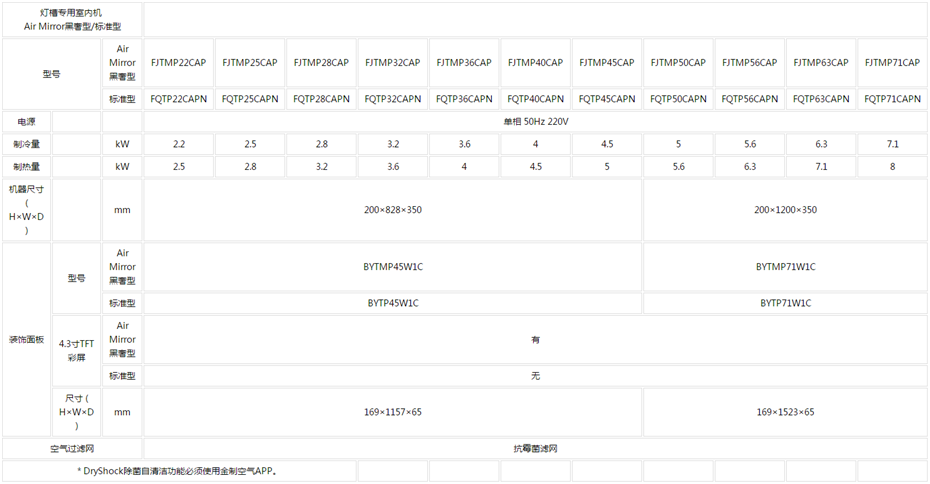Click TFT screen value 无

(536, 376)
